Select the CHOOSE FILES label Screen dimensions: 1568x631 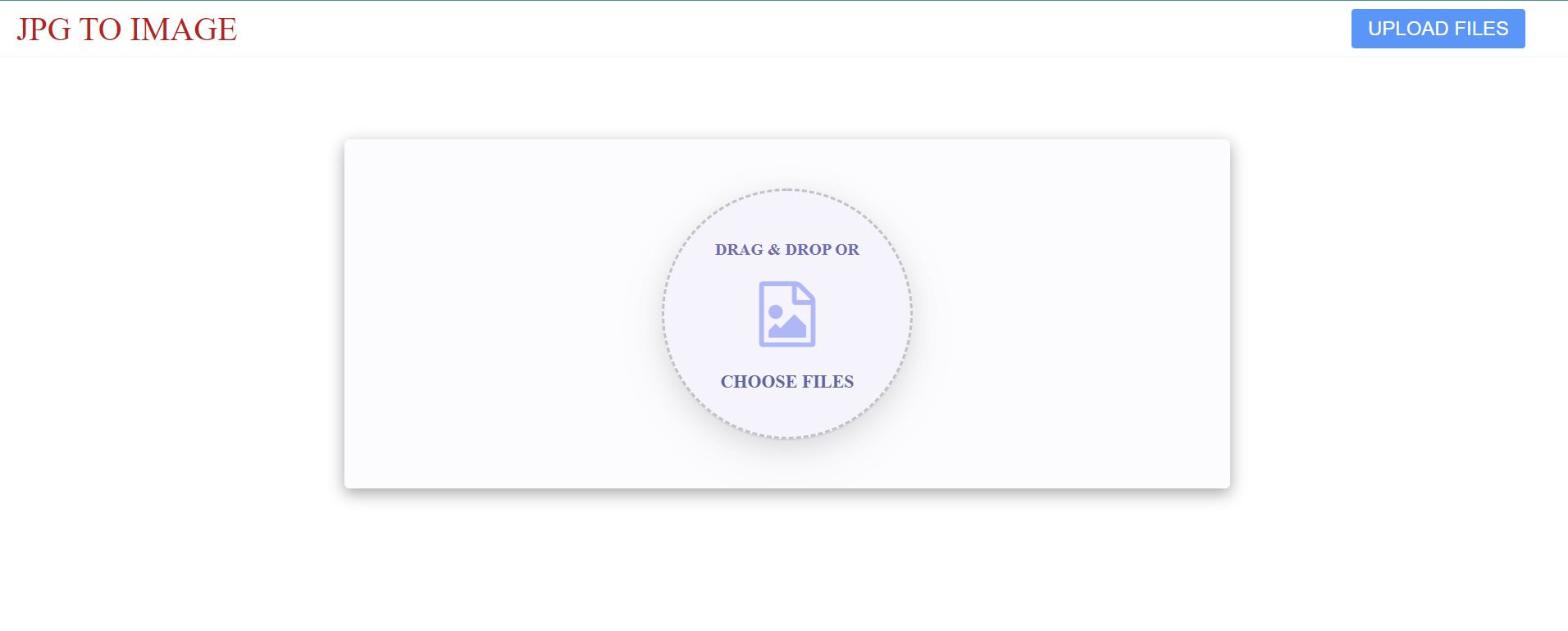point(787,382)
